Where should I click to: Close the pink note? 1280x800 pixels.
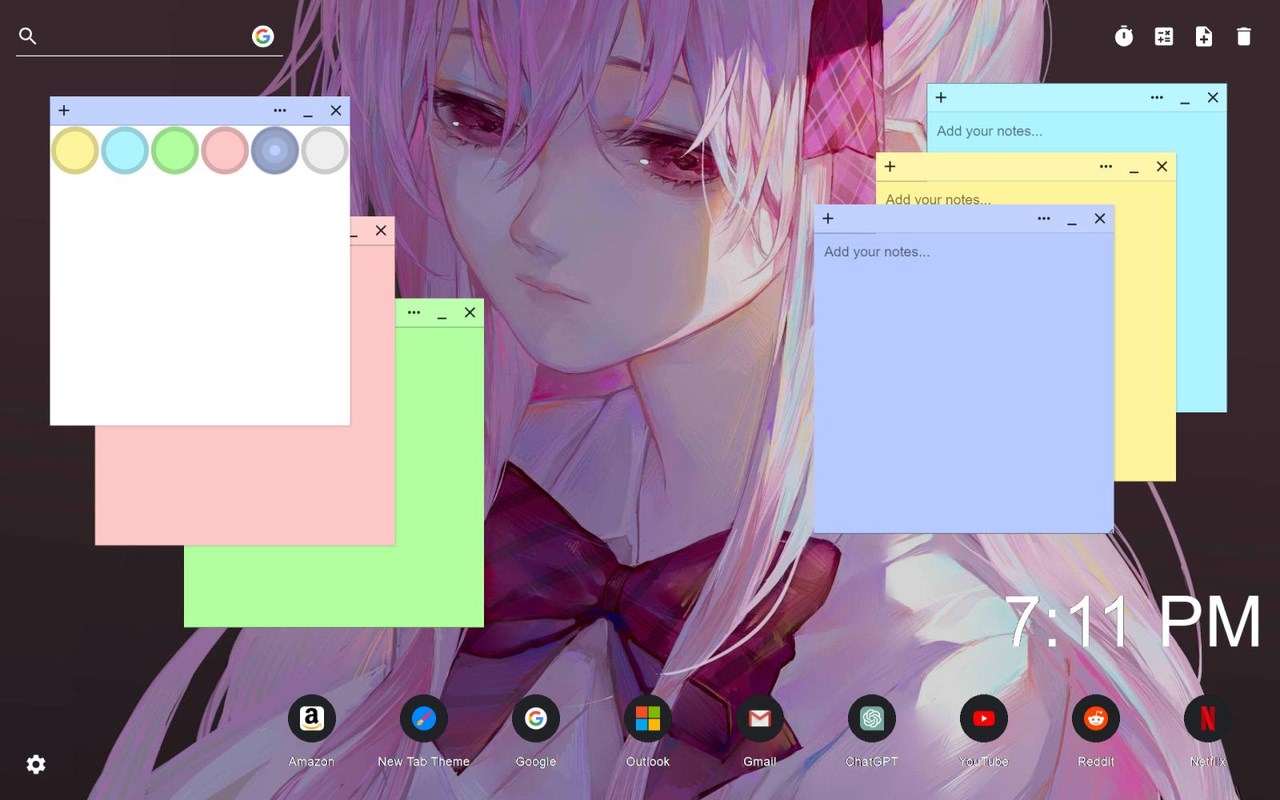(381, 231)
